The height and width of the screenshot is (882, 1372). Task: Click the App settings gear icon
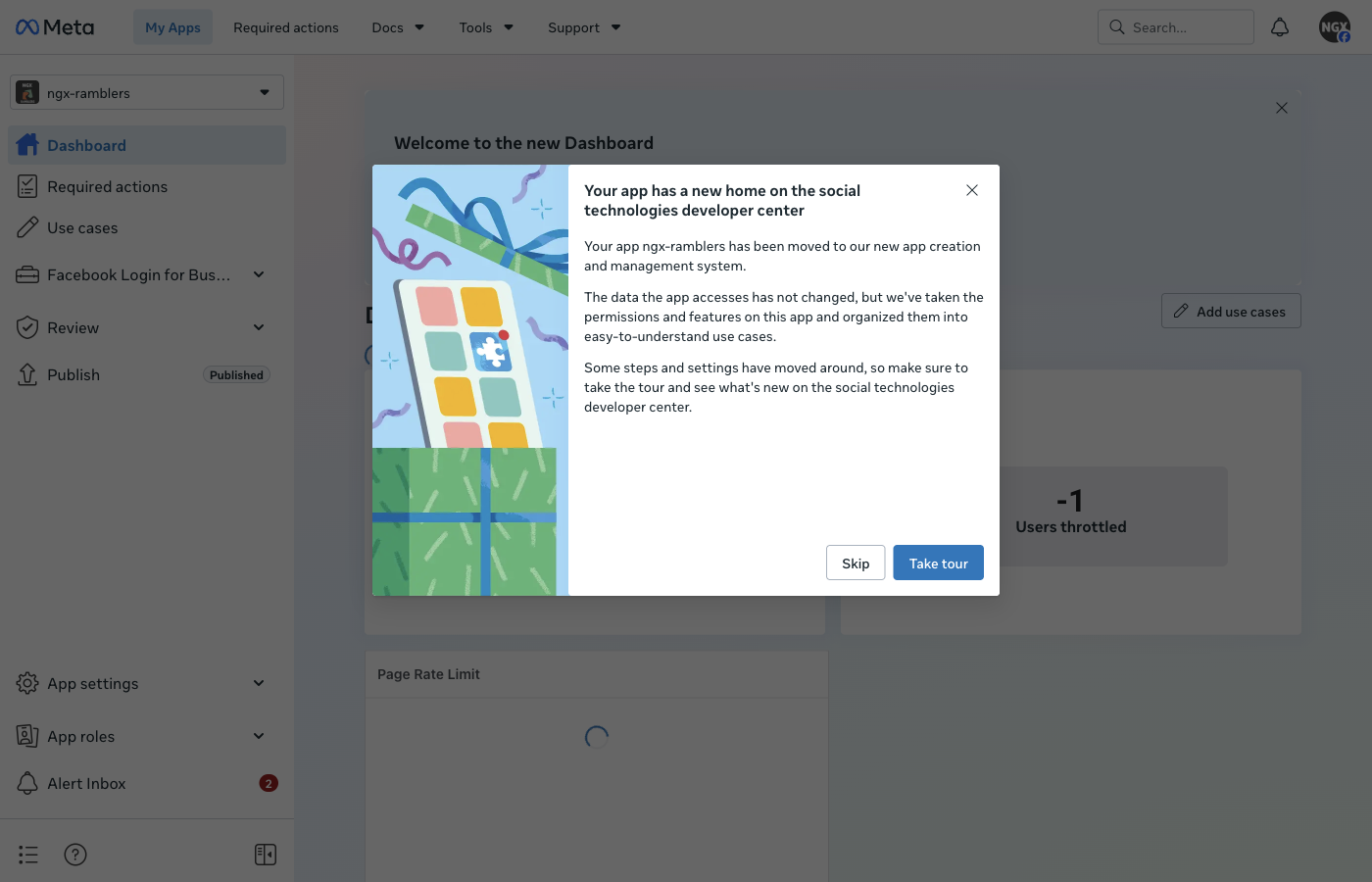(x=27, y=683)
